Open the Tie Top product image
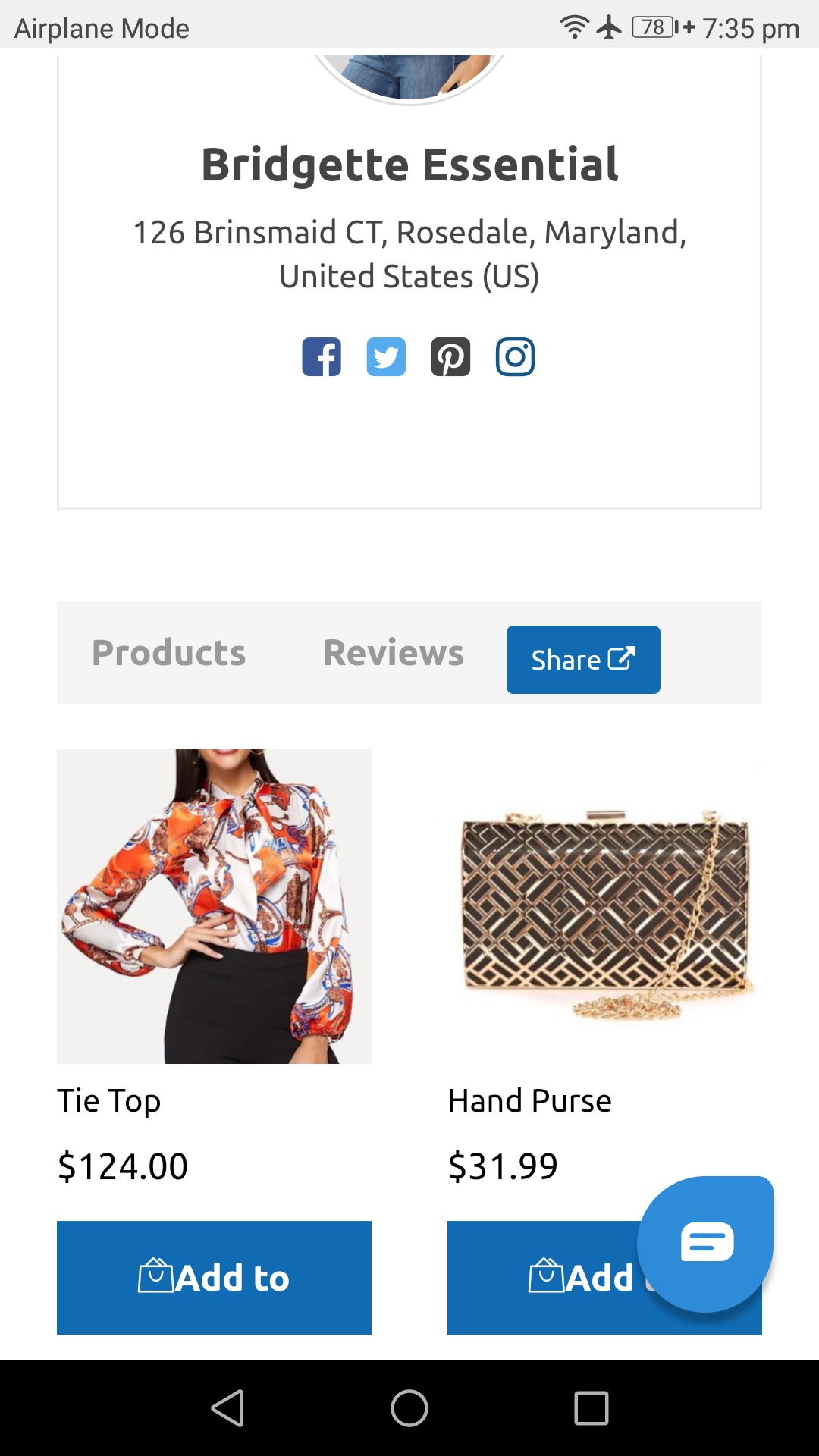 [214, 906]
